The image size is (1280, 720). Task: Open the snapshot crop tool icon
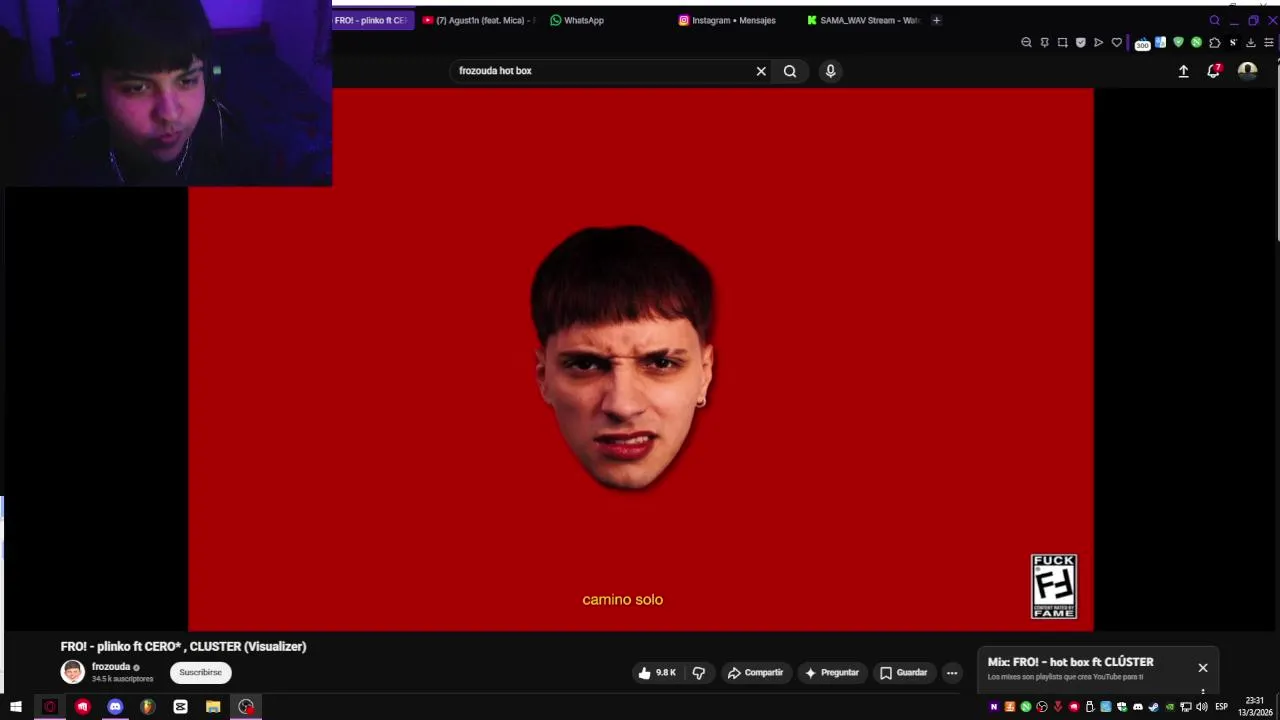(1062, 43)
